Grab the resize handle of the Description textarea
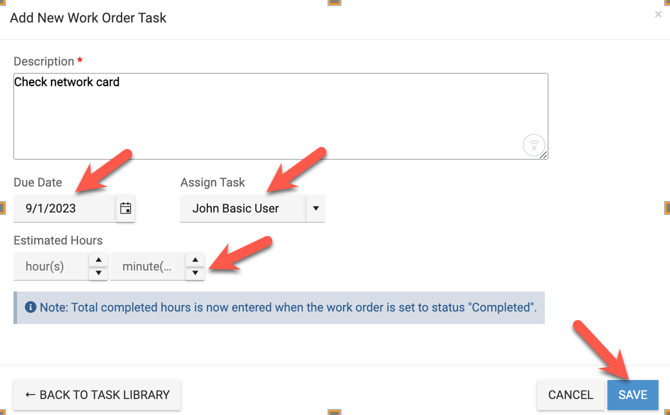 point(543,155)
